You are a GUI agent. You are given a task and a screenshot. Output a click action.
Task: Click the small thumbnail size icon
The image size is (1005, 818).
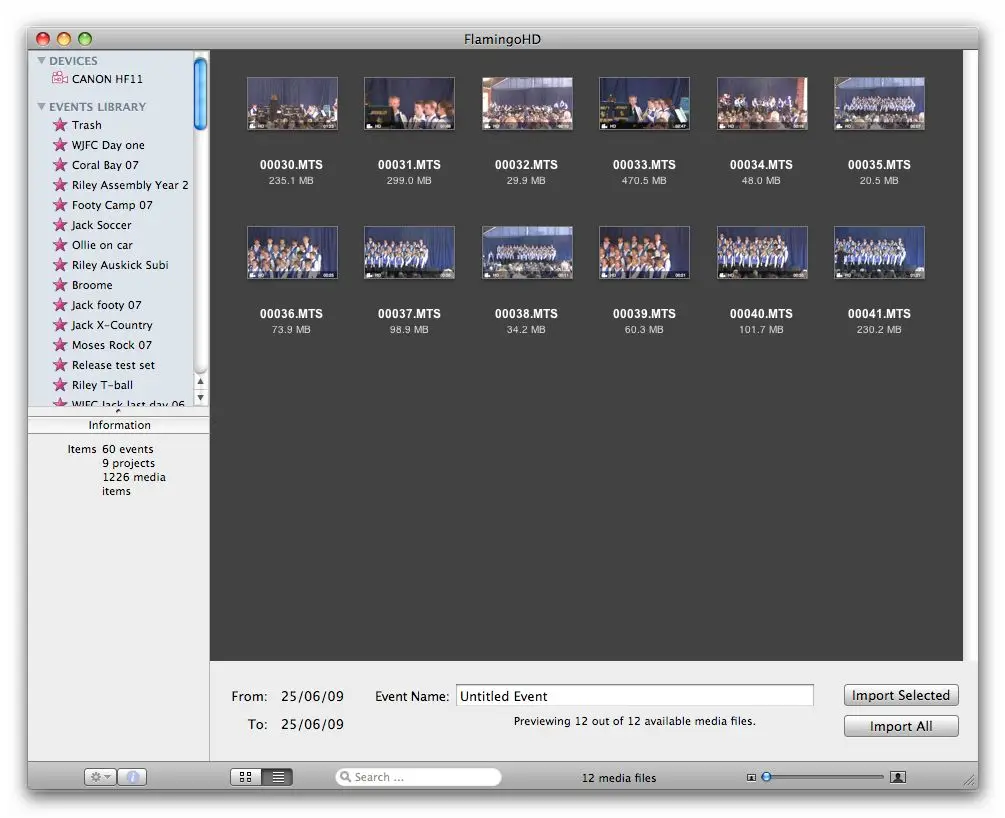pos(751,778)
